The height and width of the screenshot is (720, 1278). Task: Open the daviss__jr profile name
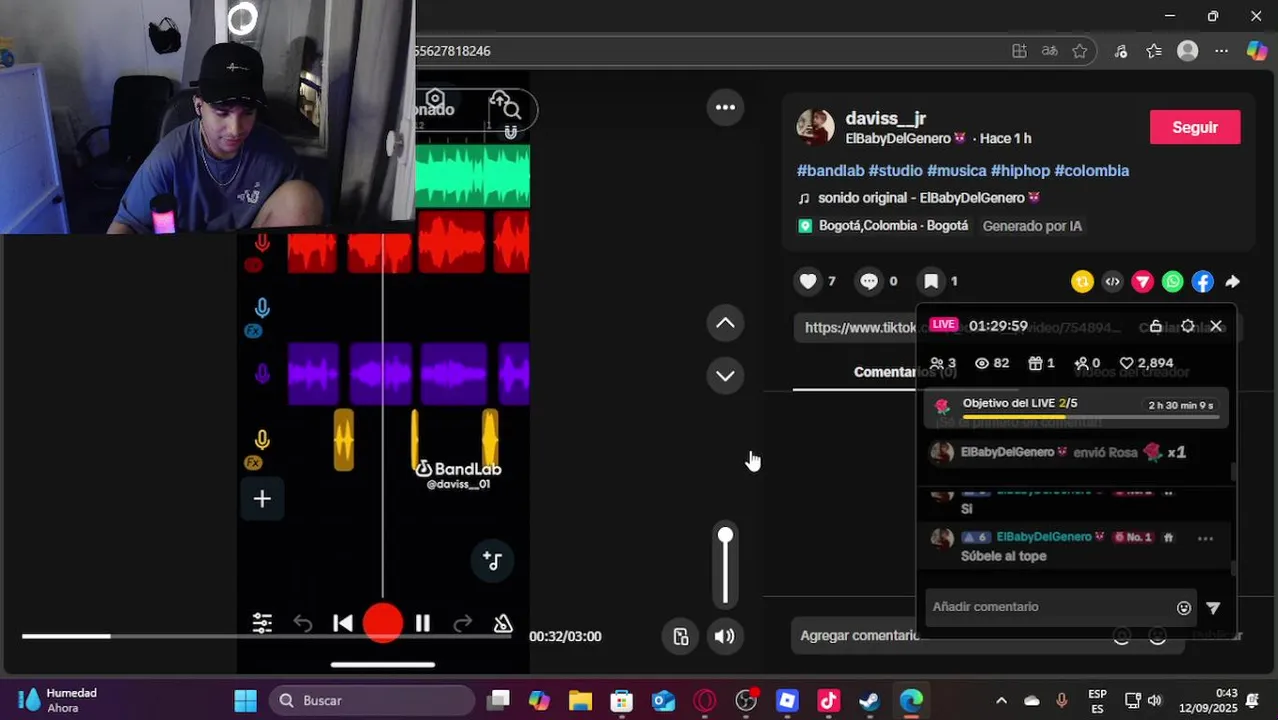885,118
